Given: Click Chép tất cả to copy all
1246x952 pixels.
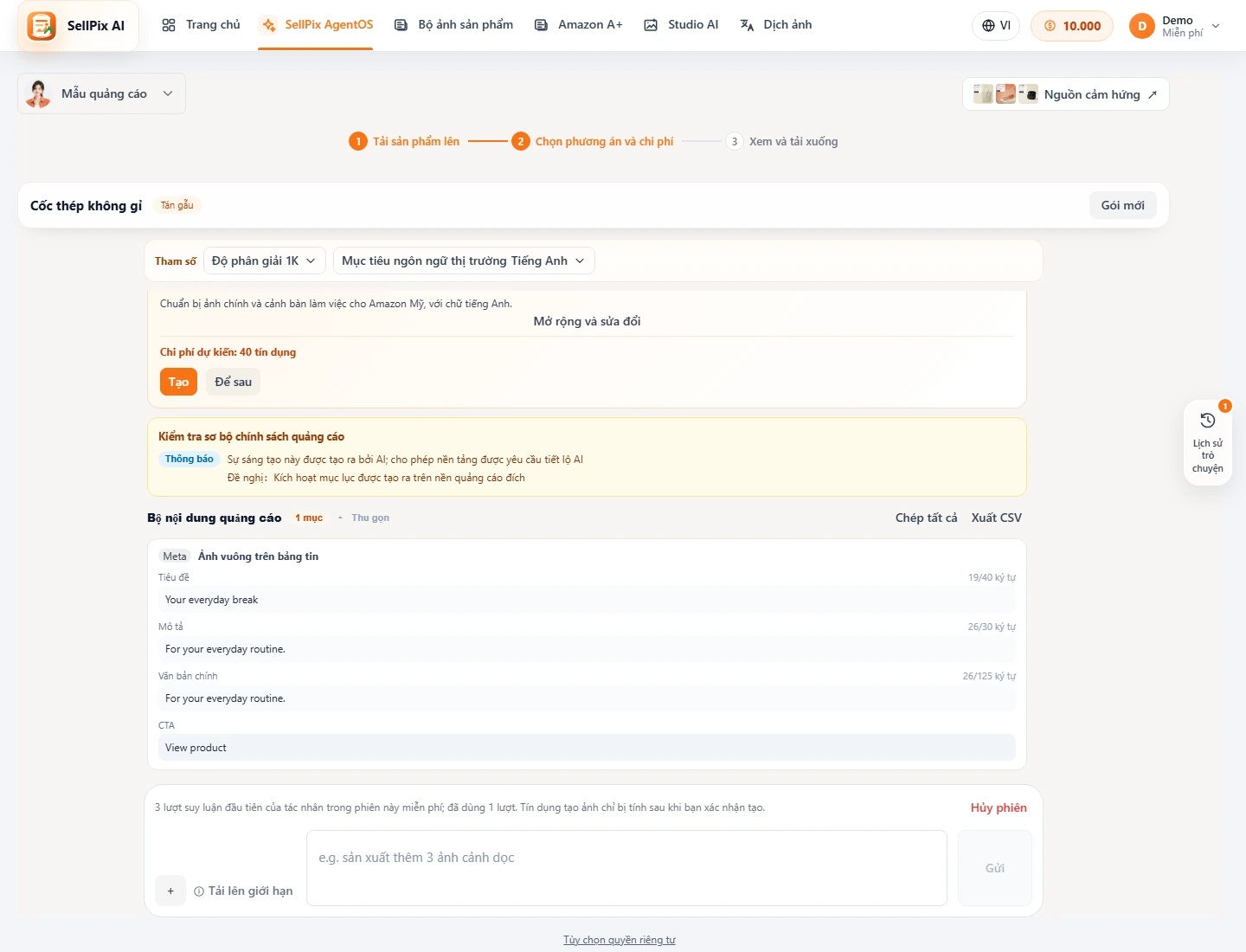Looking at the screenshot, I should (926, 518).
